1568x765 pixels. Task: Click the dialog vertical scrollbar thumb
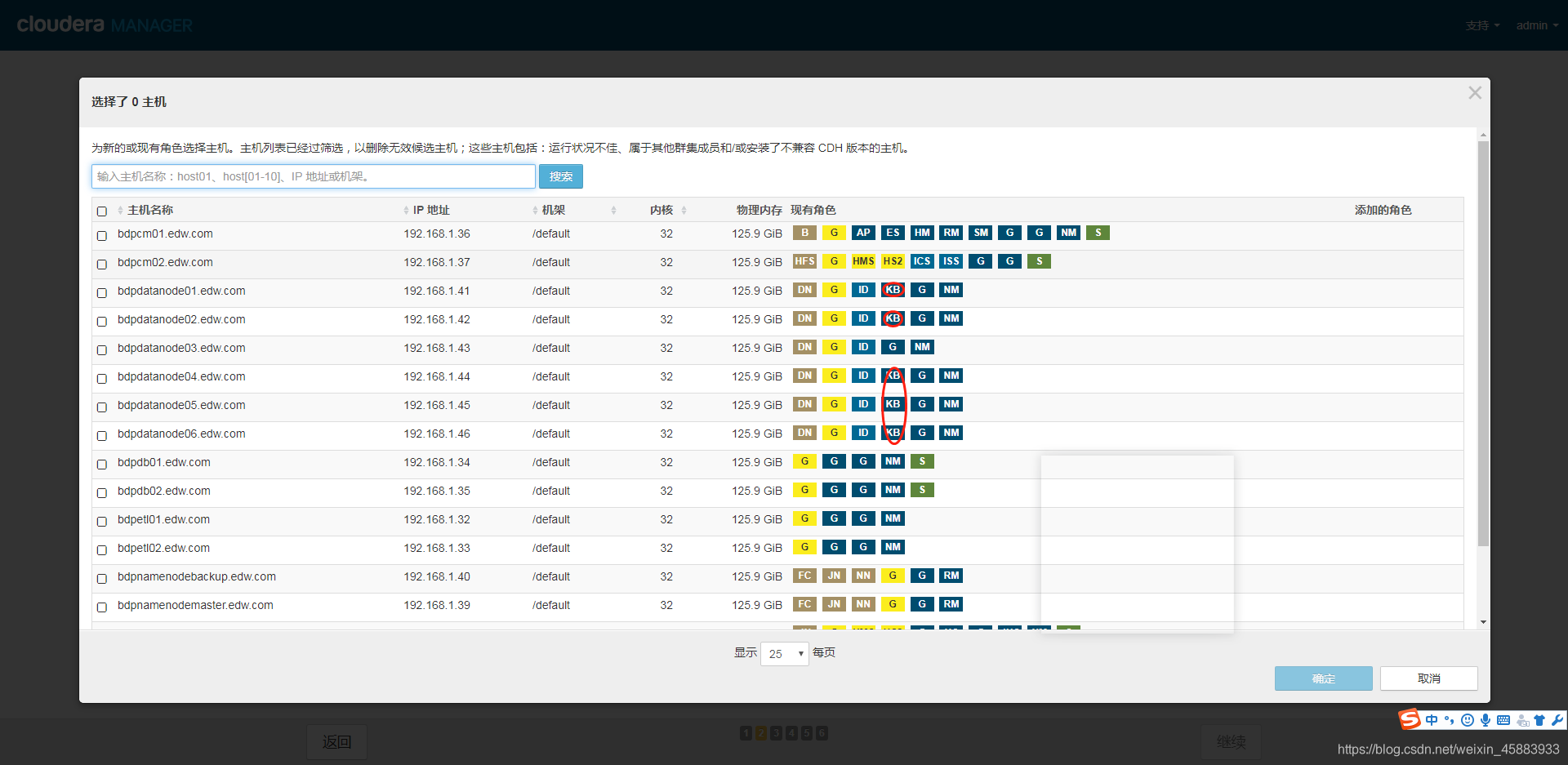pos(1483,343)
